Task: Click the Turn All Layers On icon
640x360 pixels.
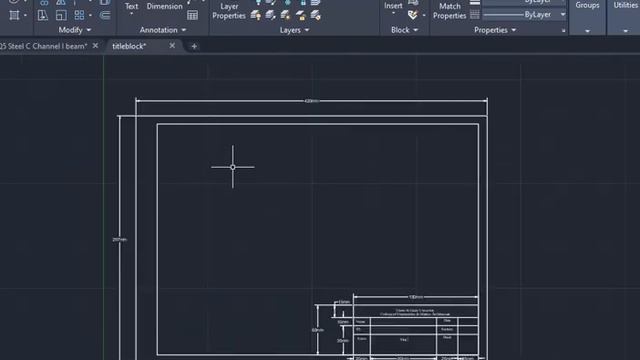Action: 256,16
